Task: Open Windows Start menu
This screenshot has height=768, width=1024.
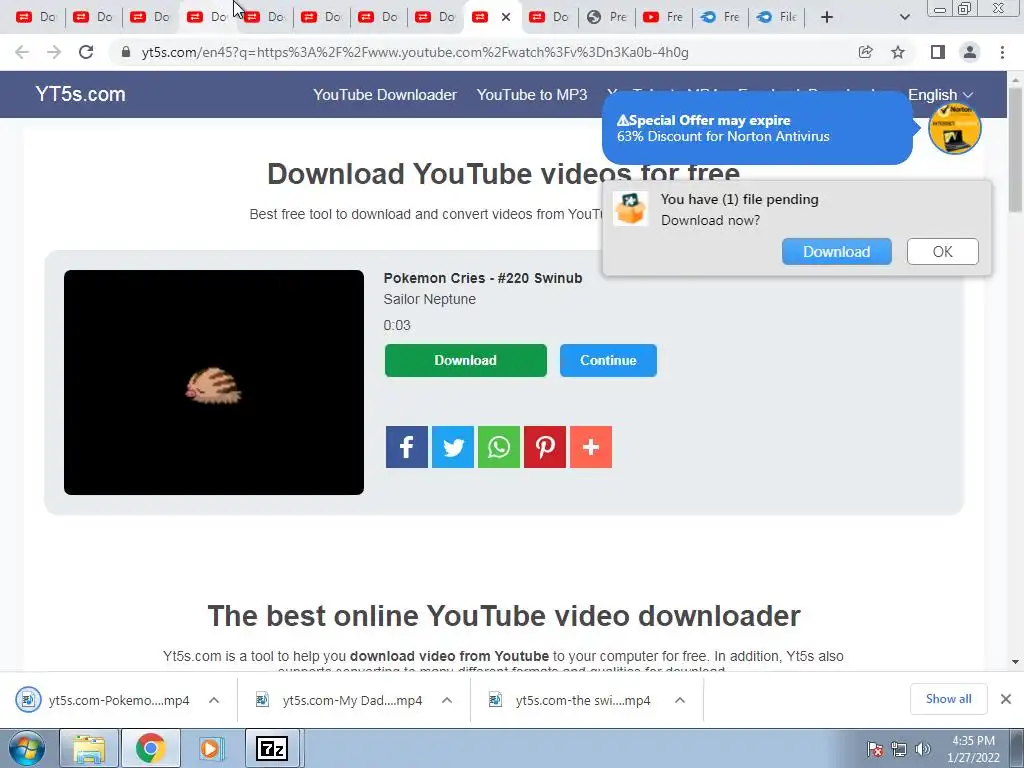Action: pyautogui.click(x=26, y=748)
